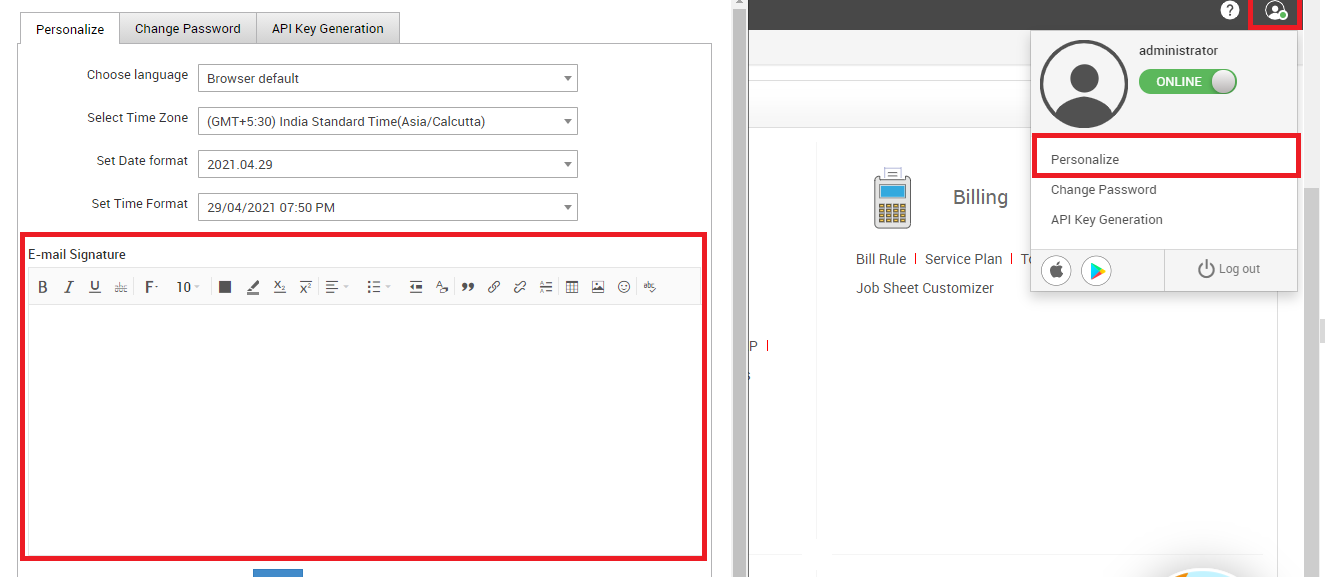Apply blockquote formatting
Image resolution: width=1325 pixels, height=577 pixels.
click(x=468, y=287)
